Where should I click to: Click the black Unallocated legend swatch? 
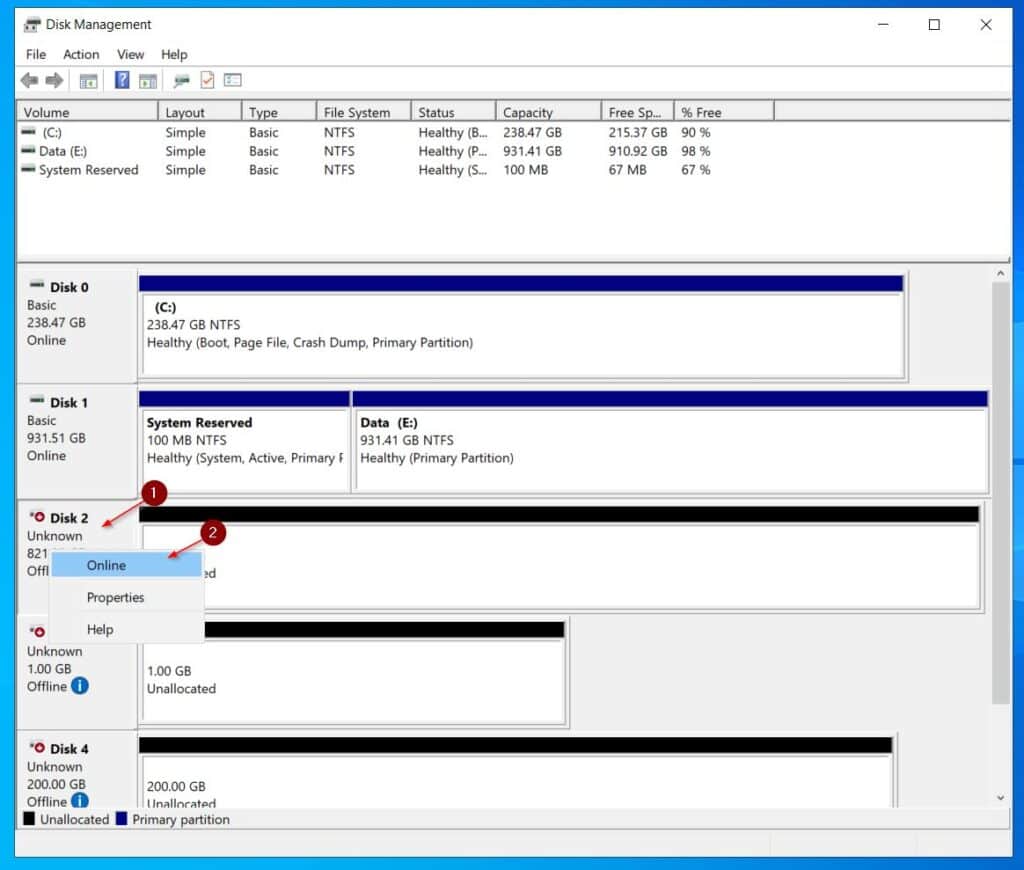point(29,818)
